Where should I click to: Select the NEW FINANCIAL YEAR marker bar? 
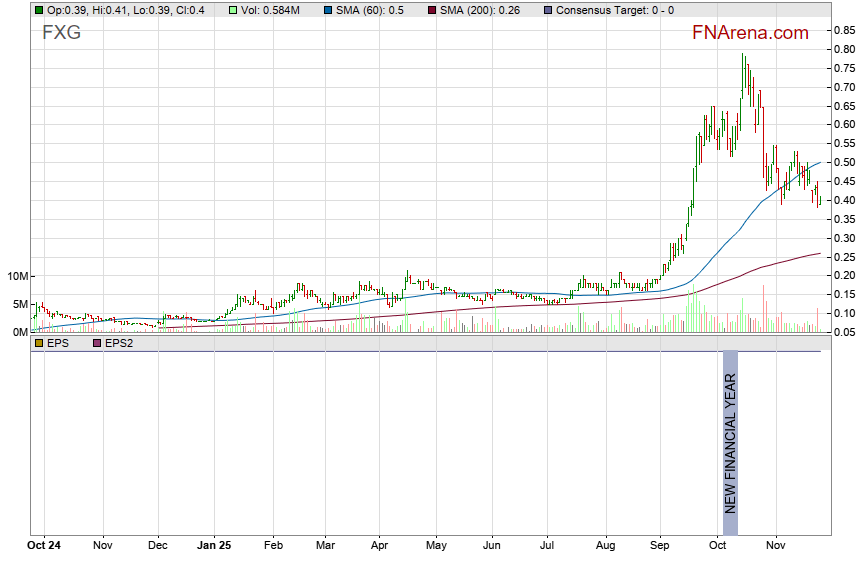[x=730, y=443]
